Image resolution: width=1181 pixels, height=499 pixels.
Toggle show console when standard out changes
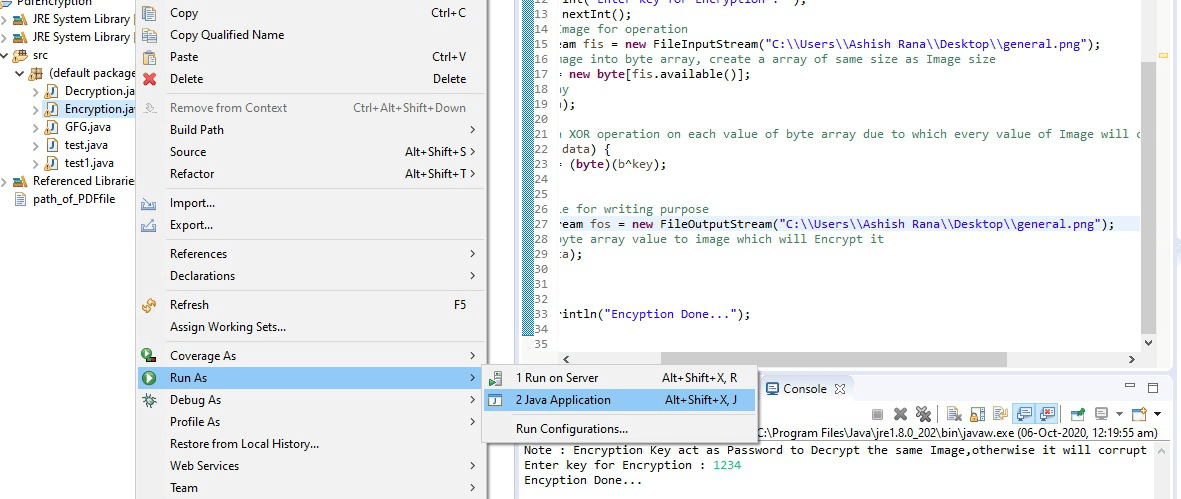1024,414
